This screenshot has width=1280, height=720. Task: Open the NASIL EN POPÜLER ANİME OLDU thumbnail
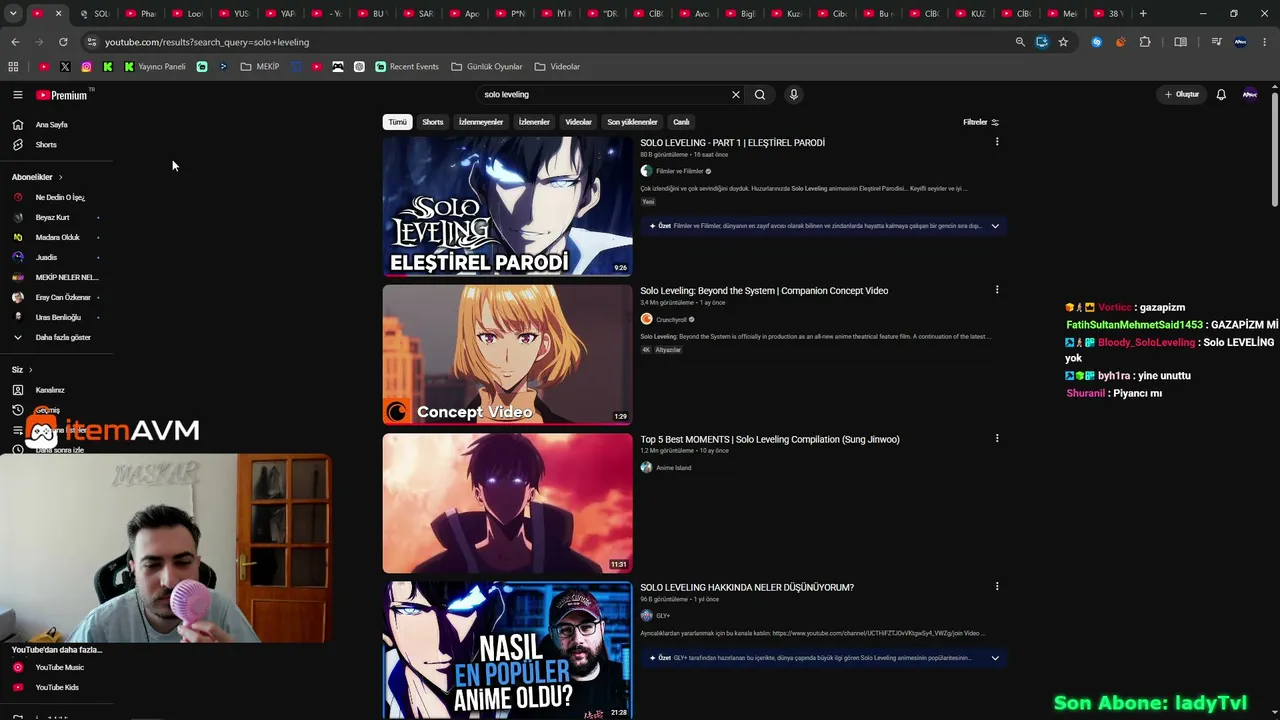[507, 650]
